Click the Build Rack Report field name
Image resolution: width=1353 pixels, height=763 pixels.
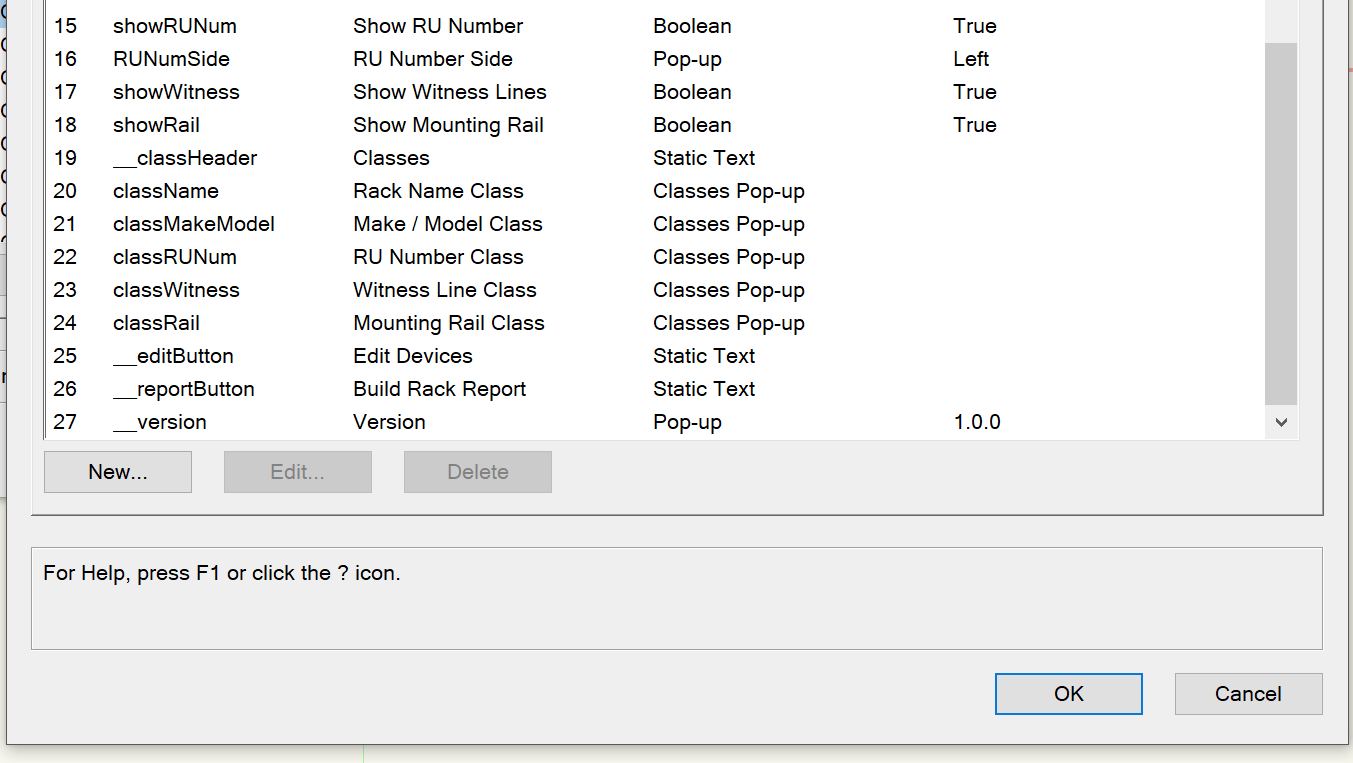(439, 389)
